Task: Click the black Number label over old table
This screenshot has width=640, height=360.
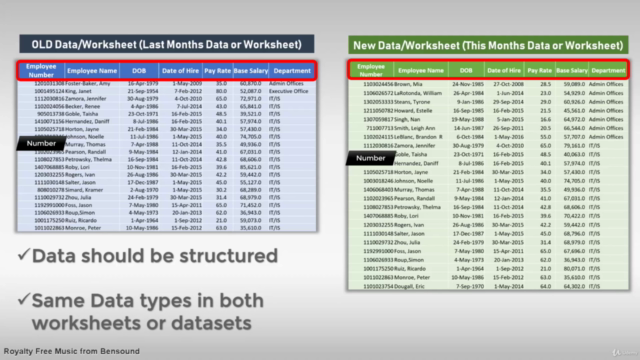Action: tap(41, 143)
